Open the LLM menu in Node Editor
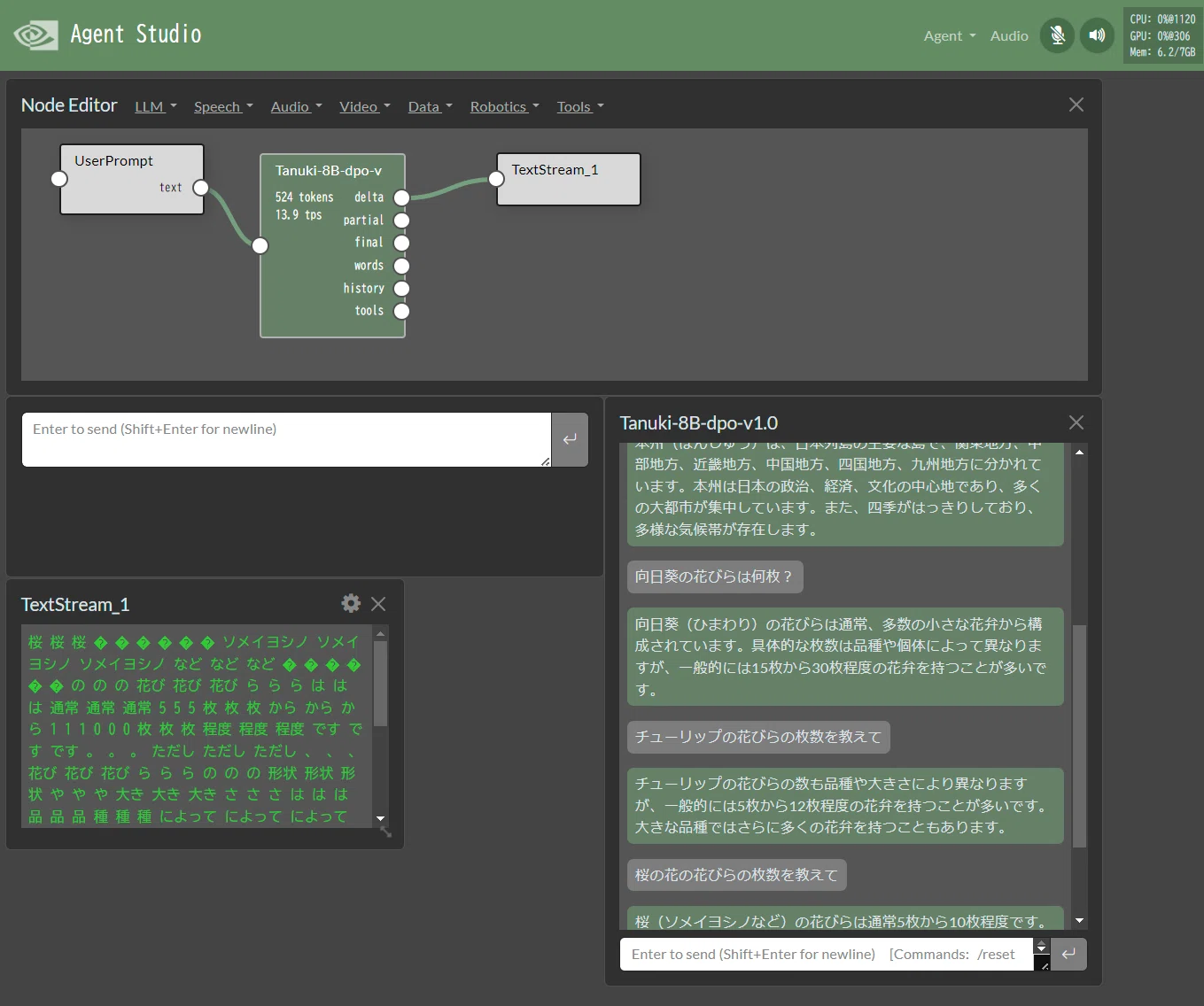The height and width of the screenshot is (1006, 1204). tap(156, 106)
